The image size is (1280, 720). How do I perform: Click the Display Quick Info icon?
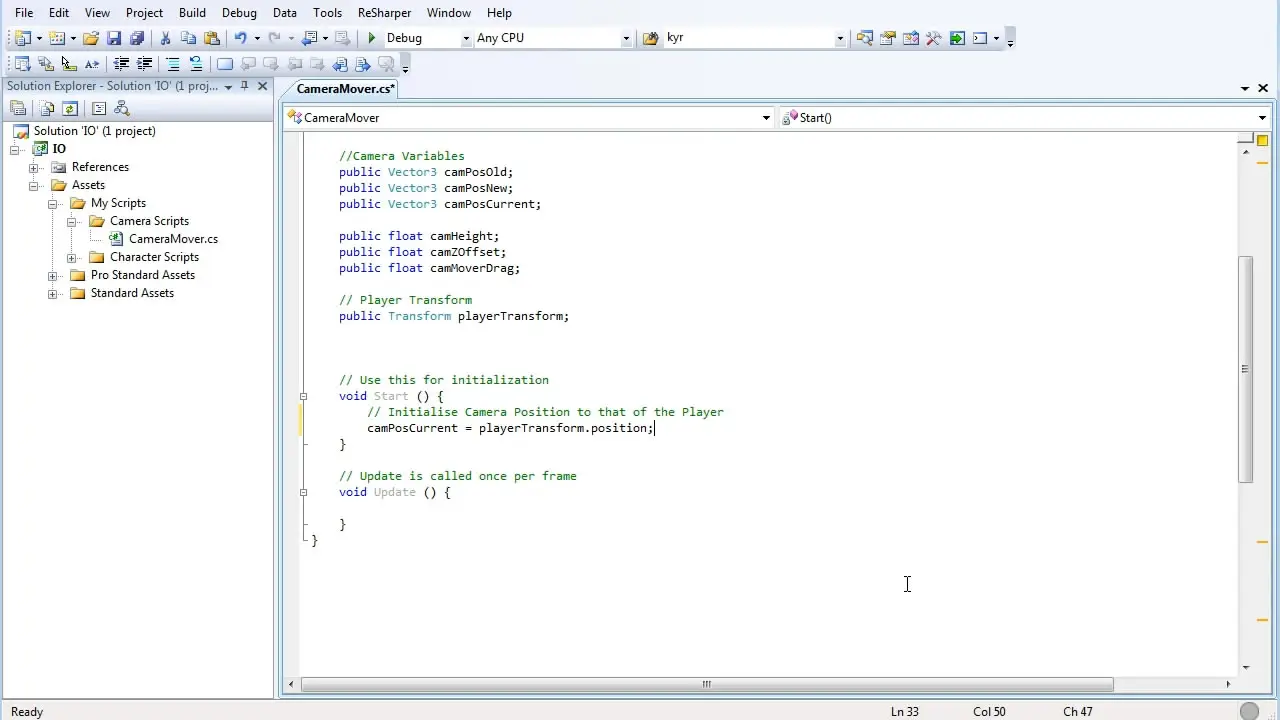click(x=68, y=64)
